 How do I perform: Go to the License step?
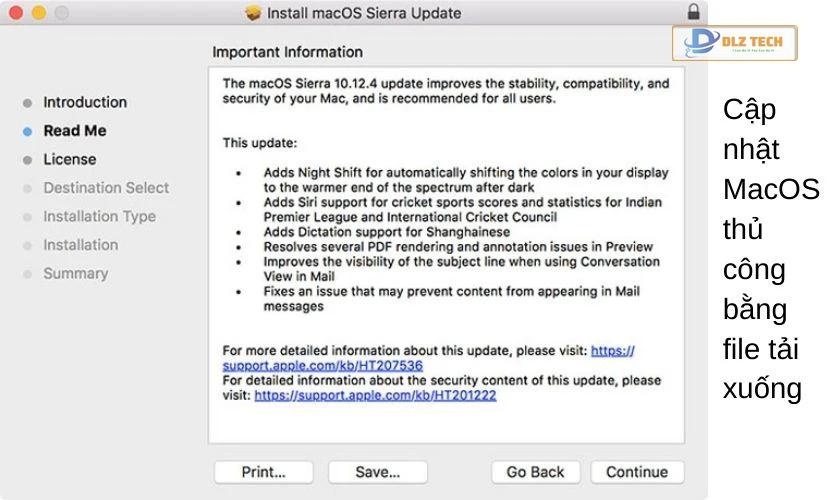[70, 159]
